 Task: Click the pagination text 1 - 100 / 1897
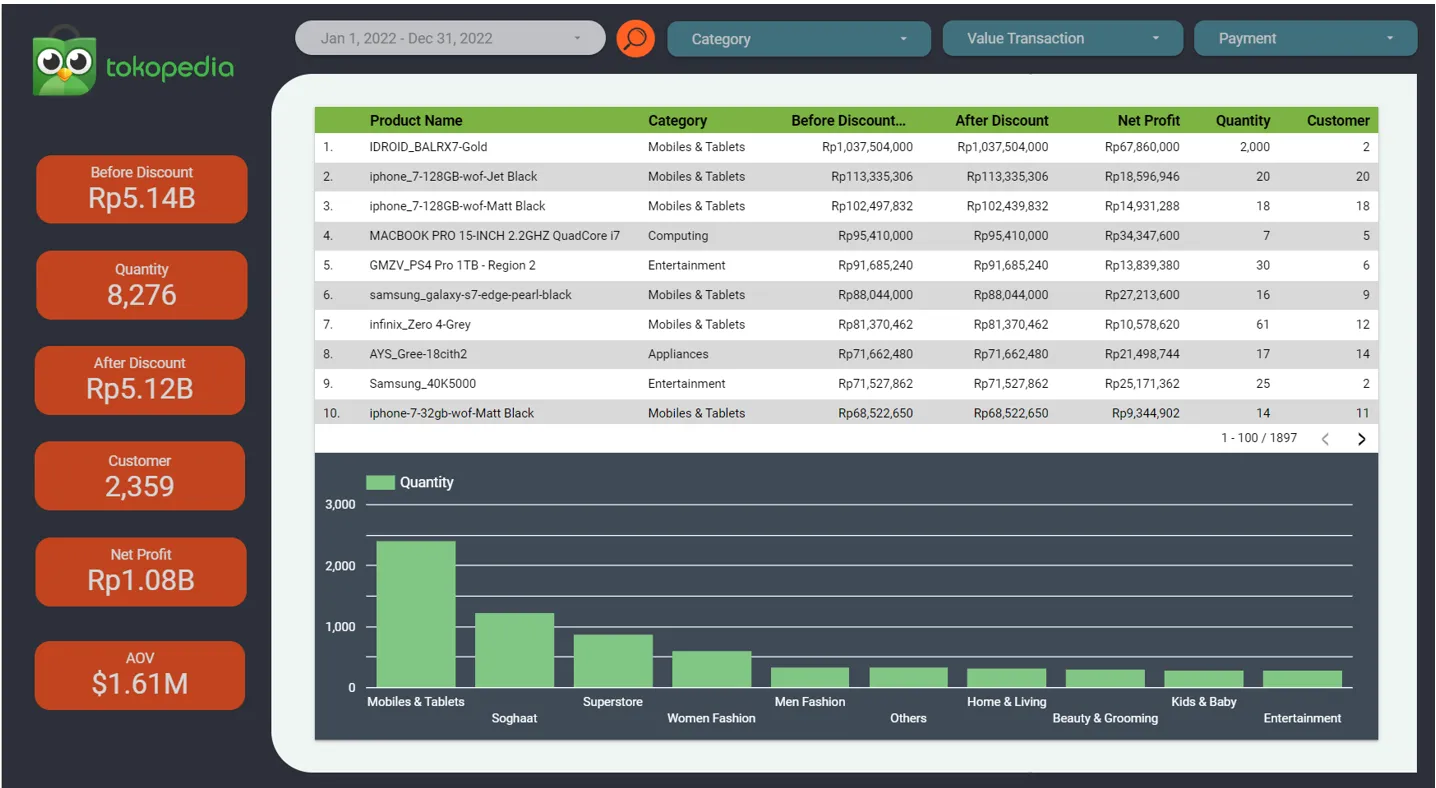(1259, 438)
